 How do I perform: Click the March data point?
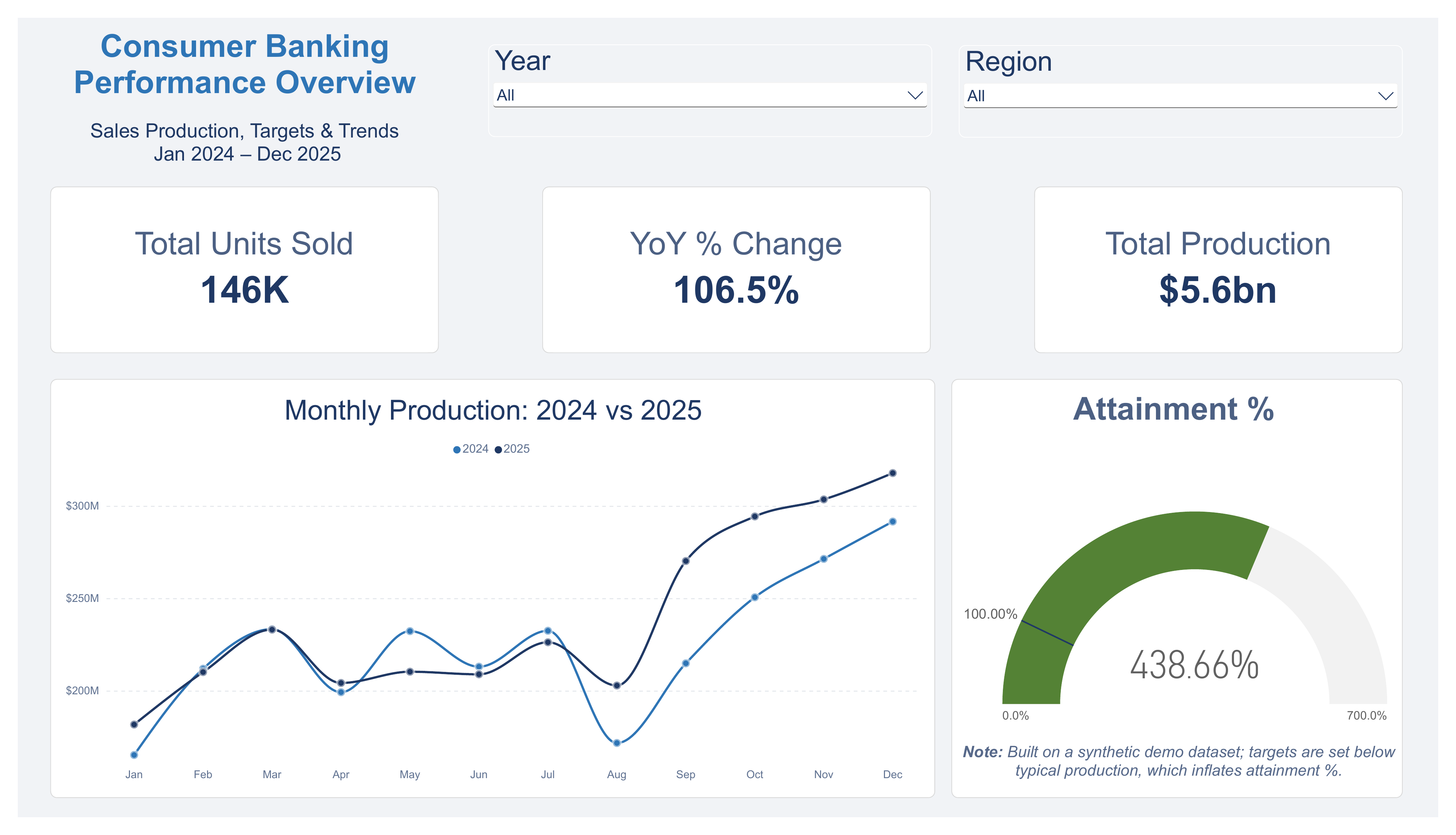point(272,630)
